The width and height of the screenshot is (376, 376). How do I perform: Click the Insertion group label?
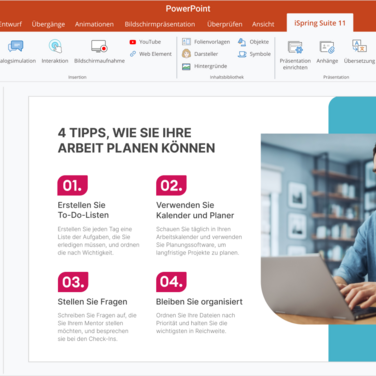pos(77,77)
